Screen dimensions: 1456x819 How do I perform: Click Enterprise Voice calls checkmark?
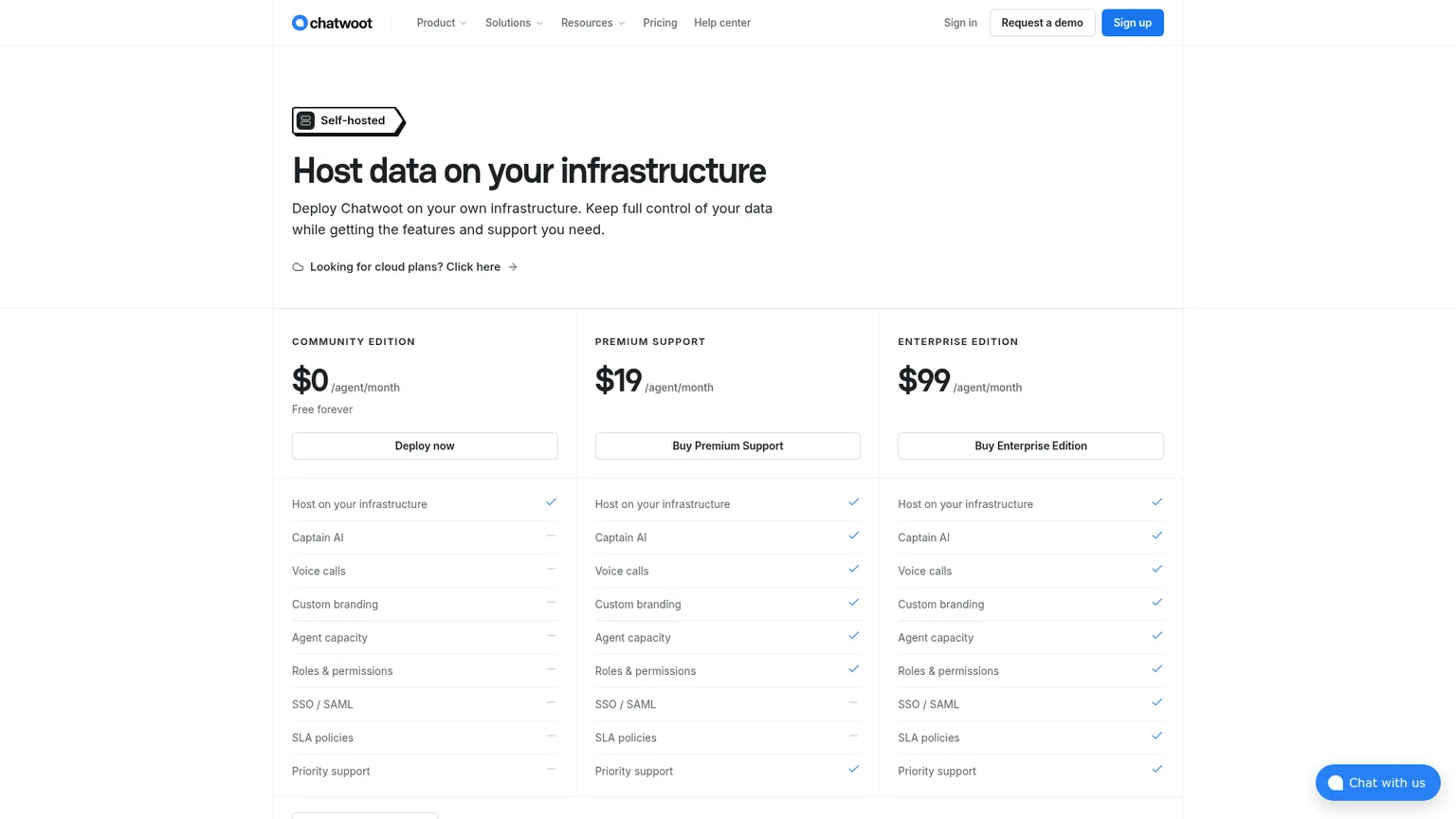1156,569
